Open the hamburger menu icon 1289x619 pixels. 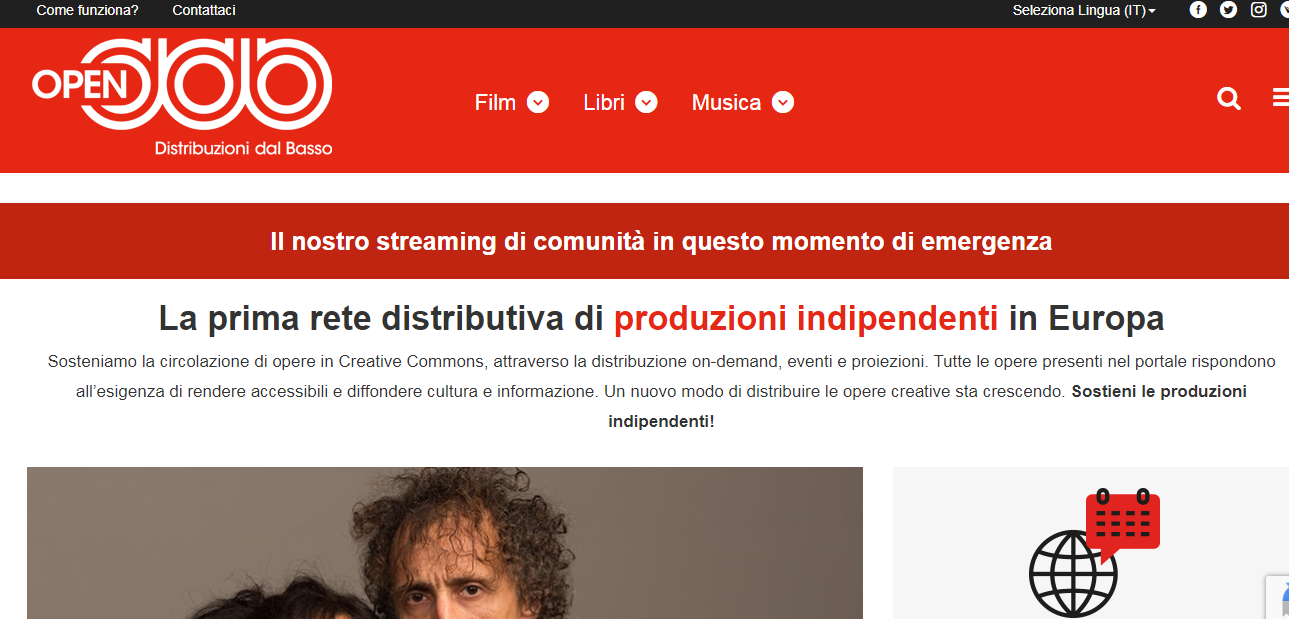1281,98
